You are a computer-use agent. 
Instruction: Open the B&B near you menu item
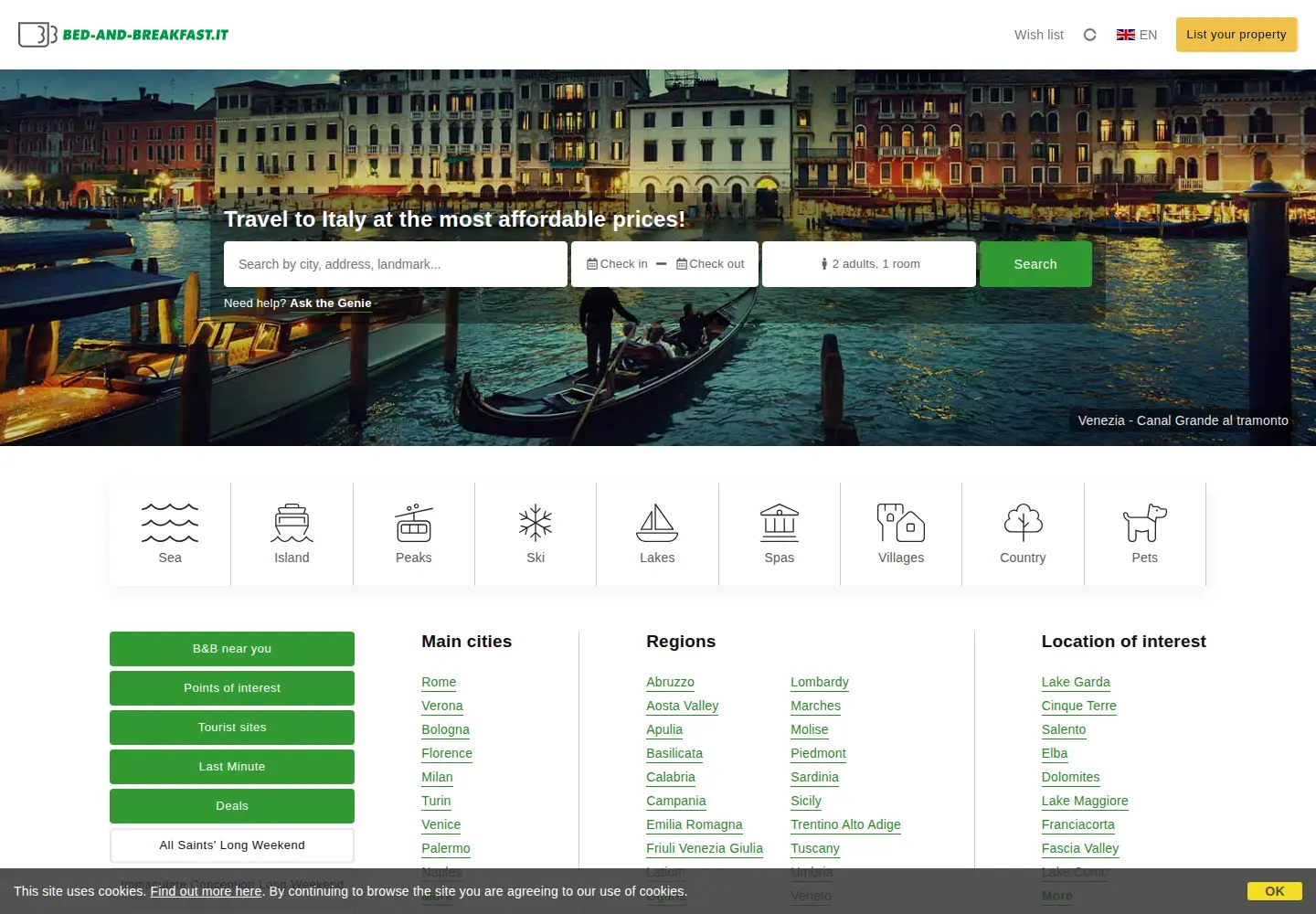tap(232, 649)
